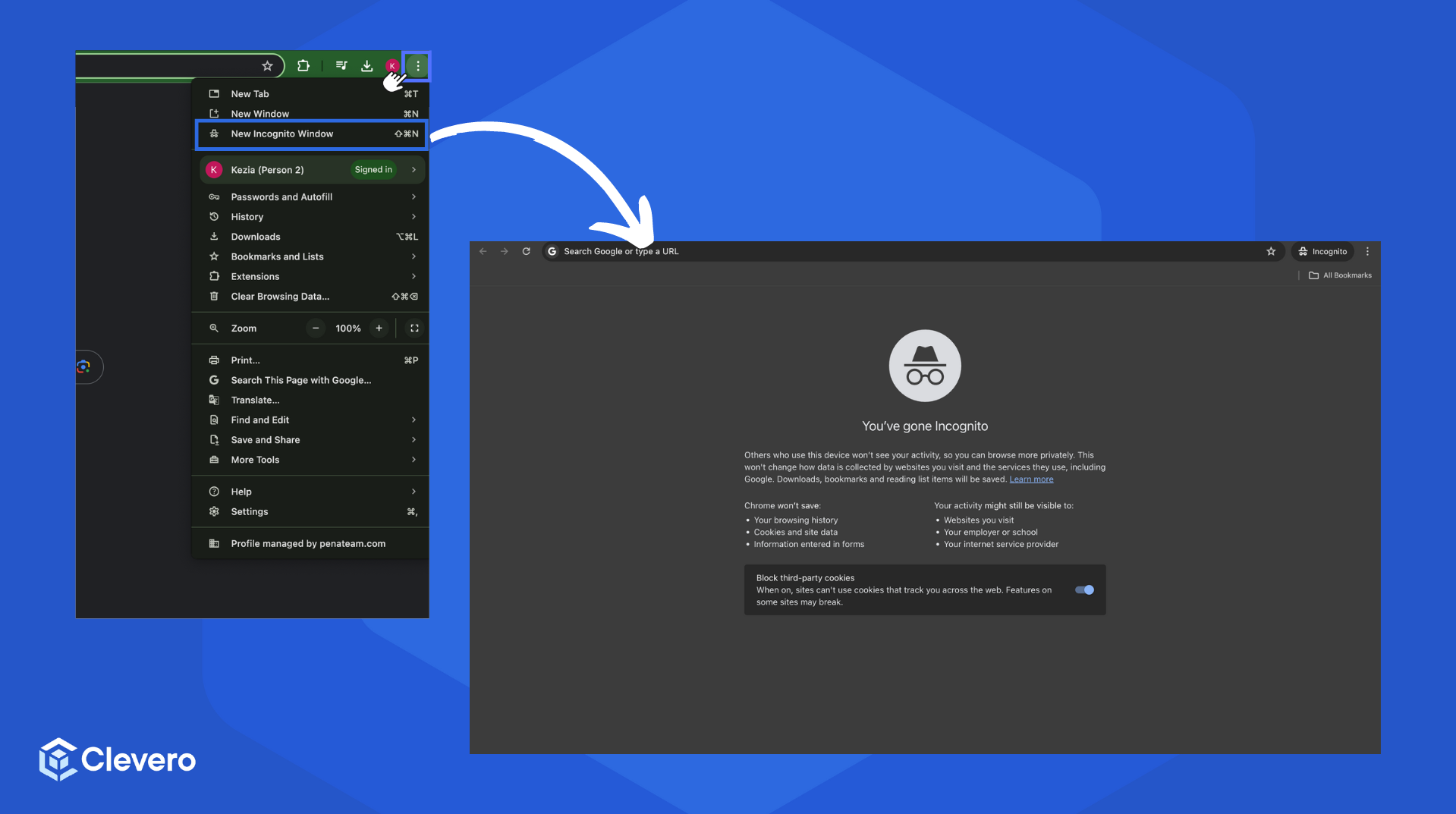Click the Help question mark icon
The image size is (1456, 814).
click(214, 492)
